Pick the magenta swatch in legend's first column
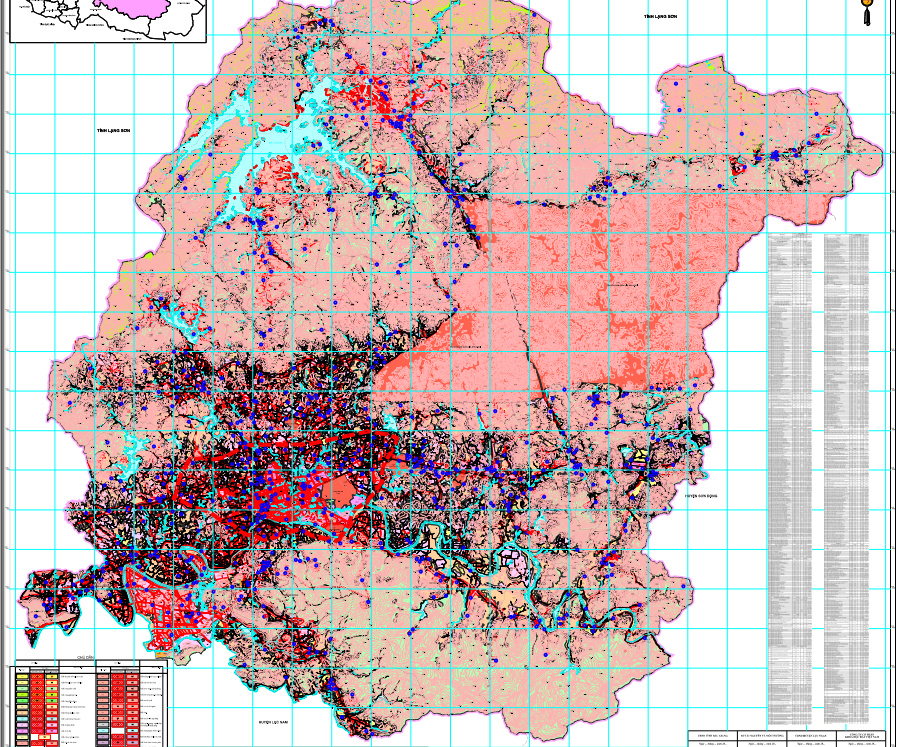The width and height of the screenshot is (897, 747). click(22, 731)
